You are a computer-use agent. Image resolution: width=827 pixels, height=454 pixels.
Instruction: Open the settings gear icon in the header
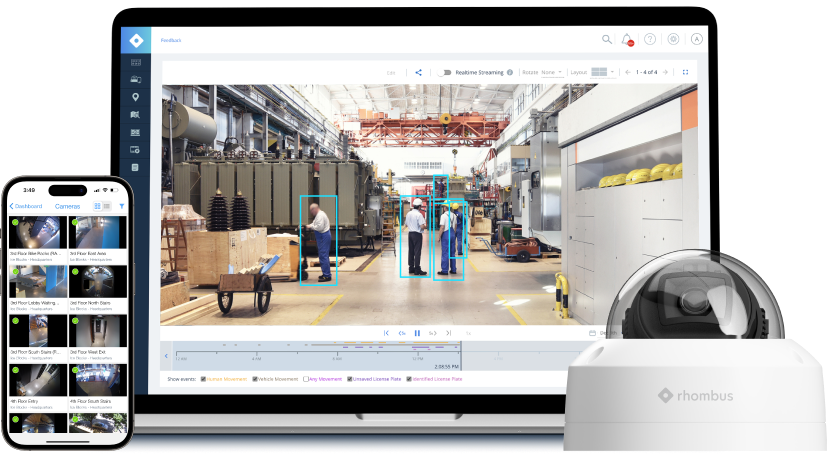[x=673, y=39]
